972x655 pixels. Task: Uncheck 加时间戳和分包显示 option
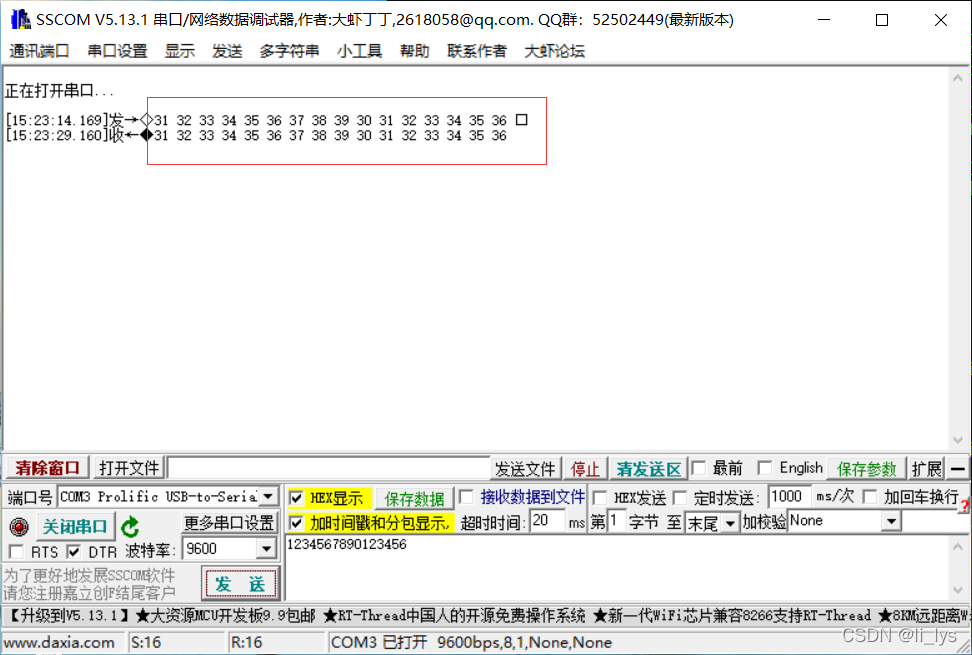[x=296, y=522]
